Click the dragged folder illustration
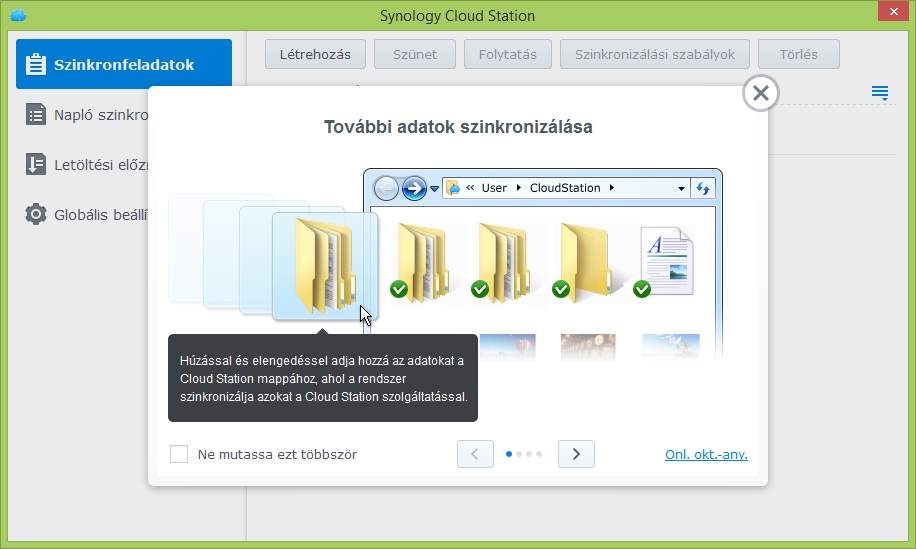This screenshot has height=549, width=916. point(325,266)
